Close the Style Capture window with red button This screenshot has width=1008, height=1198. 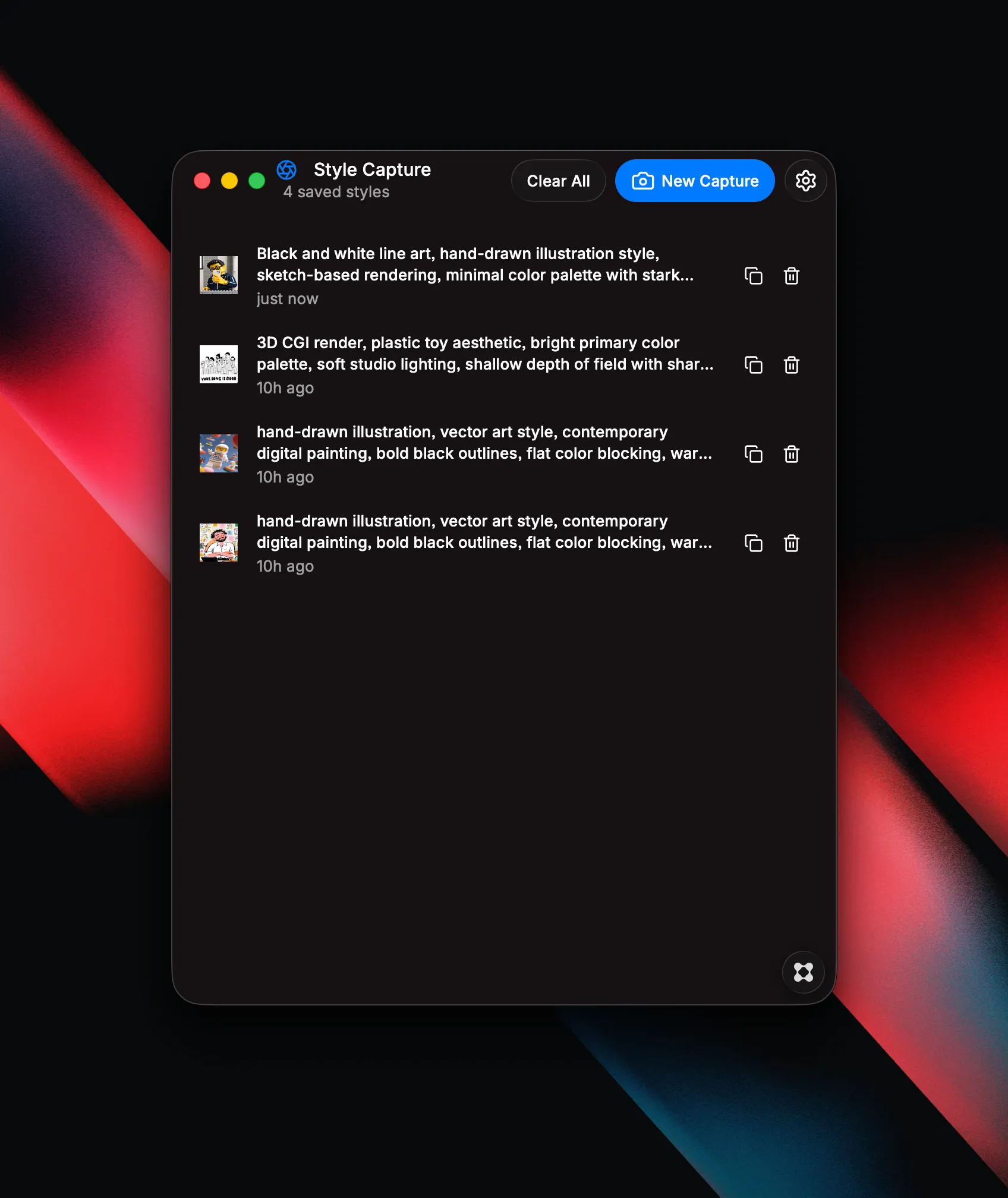(x=202, y=181)
